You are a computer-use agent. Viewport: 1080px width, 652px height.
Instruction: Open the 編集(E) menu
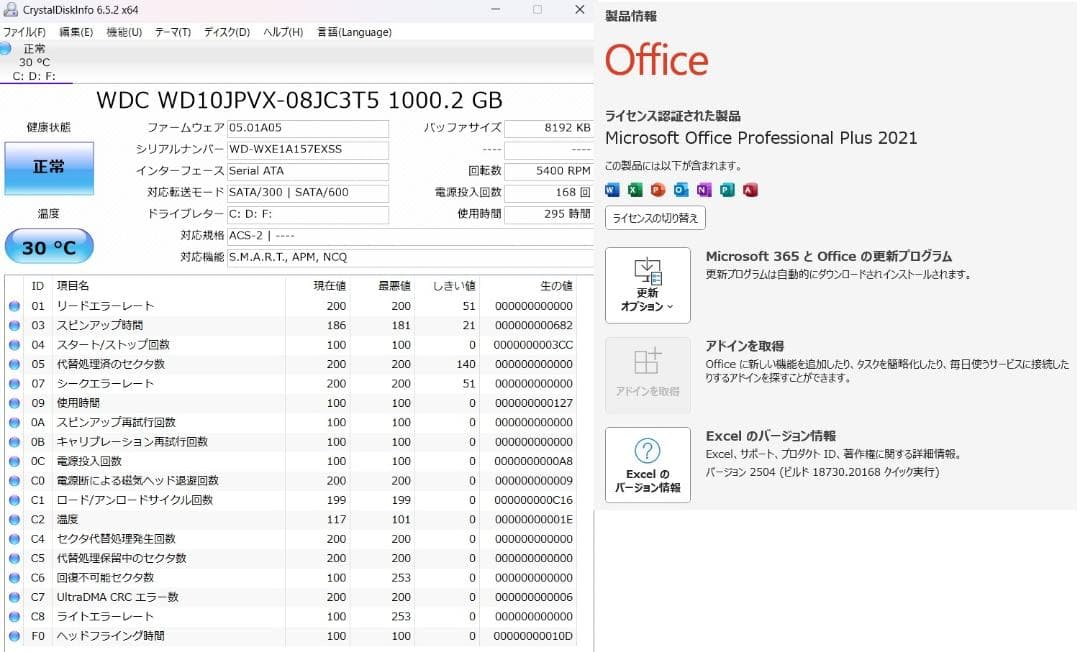click(76, 32)
